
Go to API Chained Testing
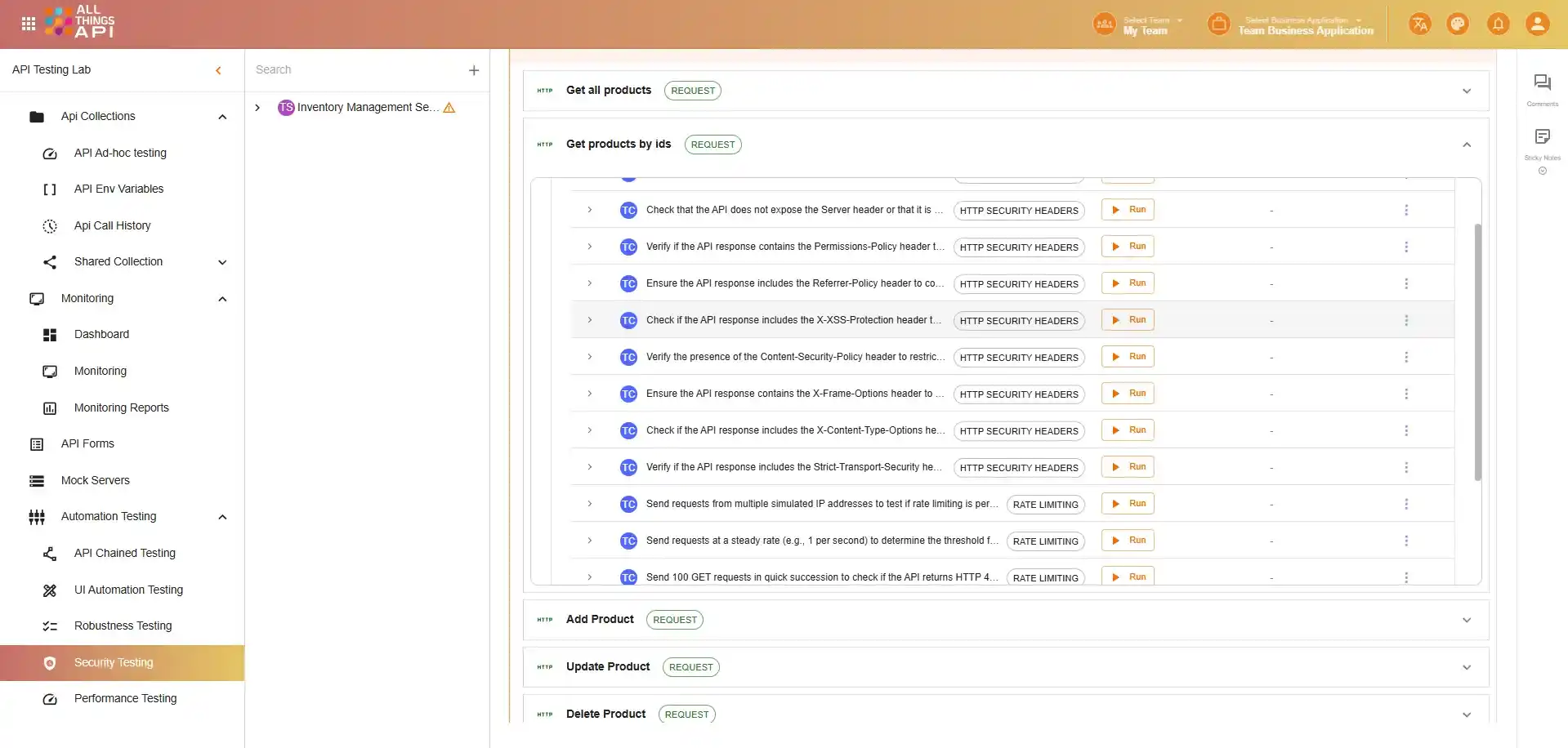coord(124,554)
